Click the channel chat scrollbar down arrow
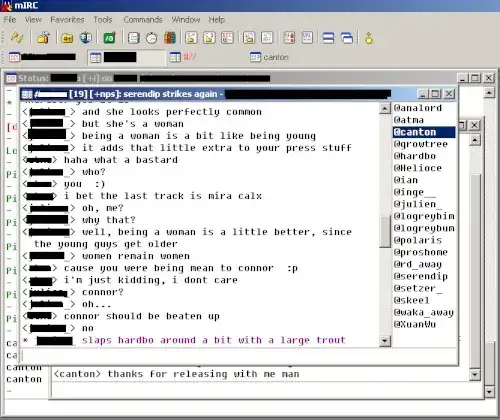This screenshot has width=500, height=420. click(385, 341)
